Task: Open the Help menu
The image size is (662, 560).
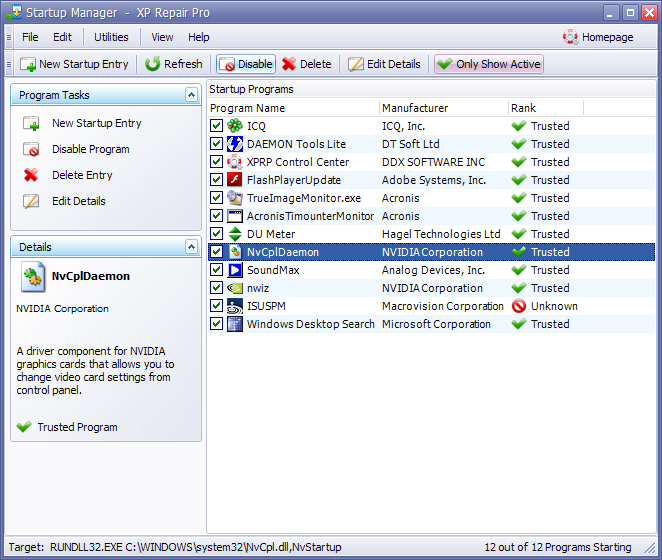Action: click(x=199, y=37)
